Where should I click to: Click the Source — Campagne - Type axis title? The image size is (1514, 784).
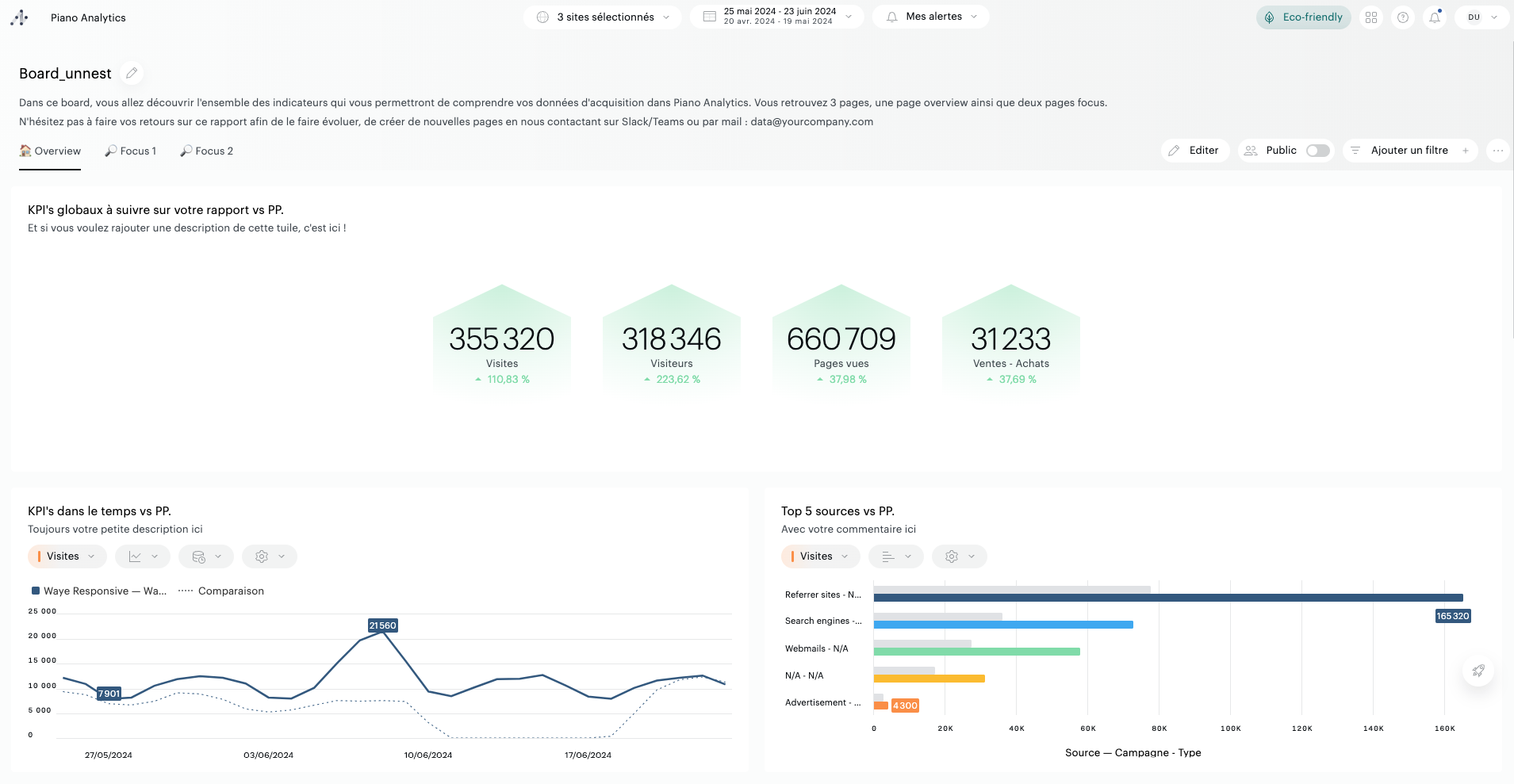[x=1133, y=753]
